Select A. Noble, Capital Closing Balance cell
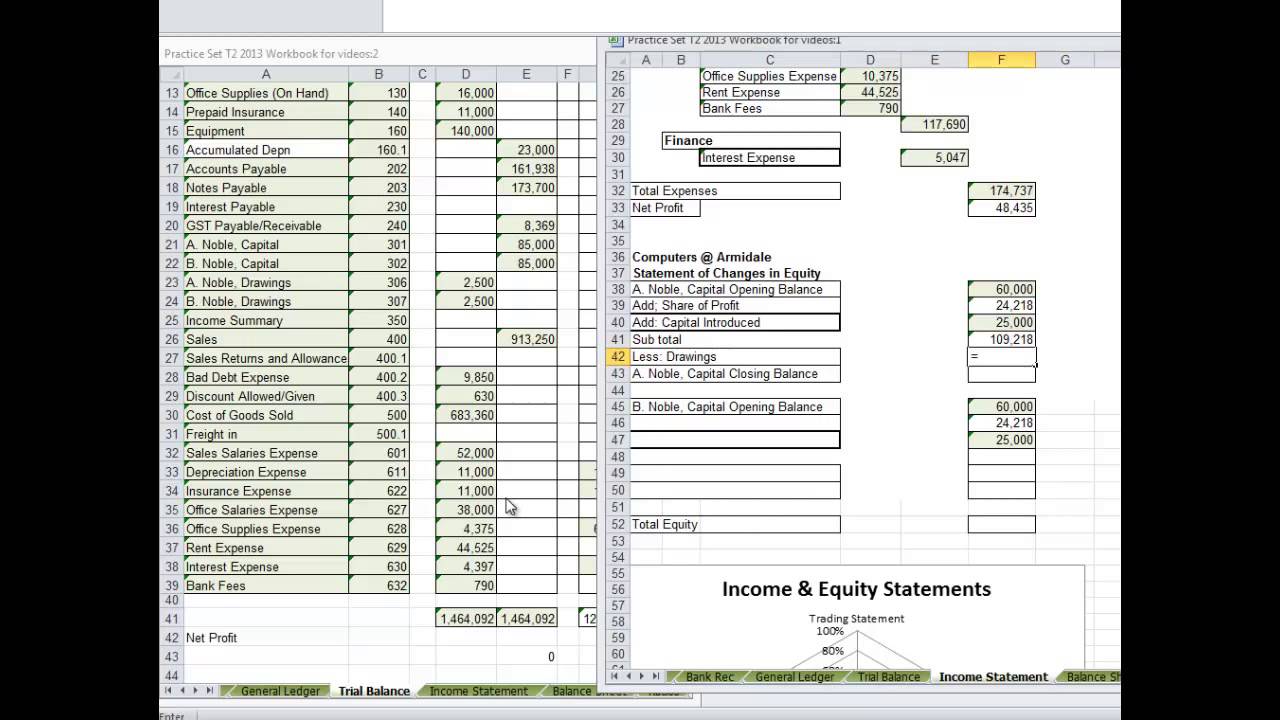Image resolution: width=1280 pixels, height=720 pixels. click(735, 374)
